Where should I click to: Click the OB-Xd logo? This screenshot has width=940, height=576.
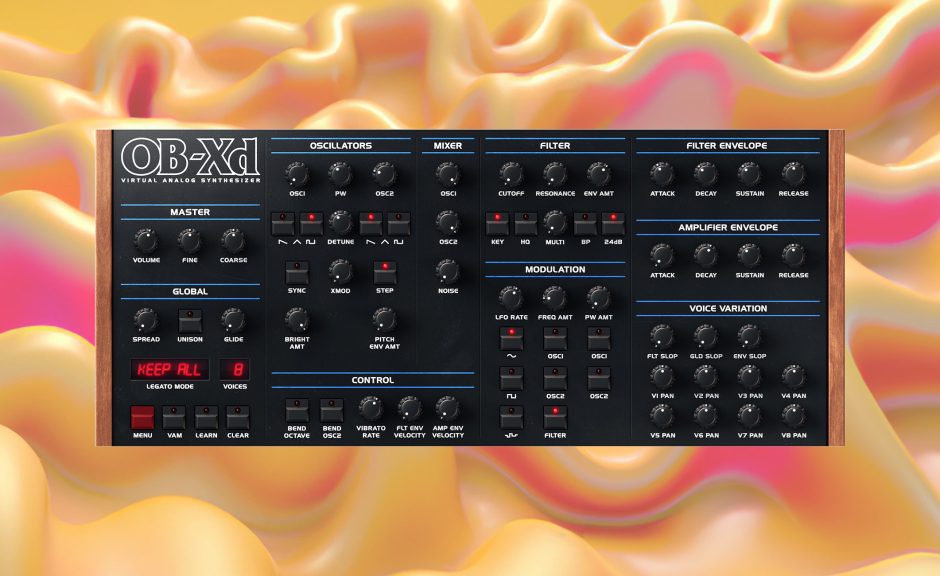click(x=190, y=157)
